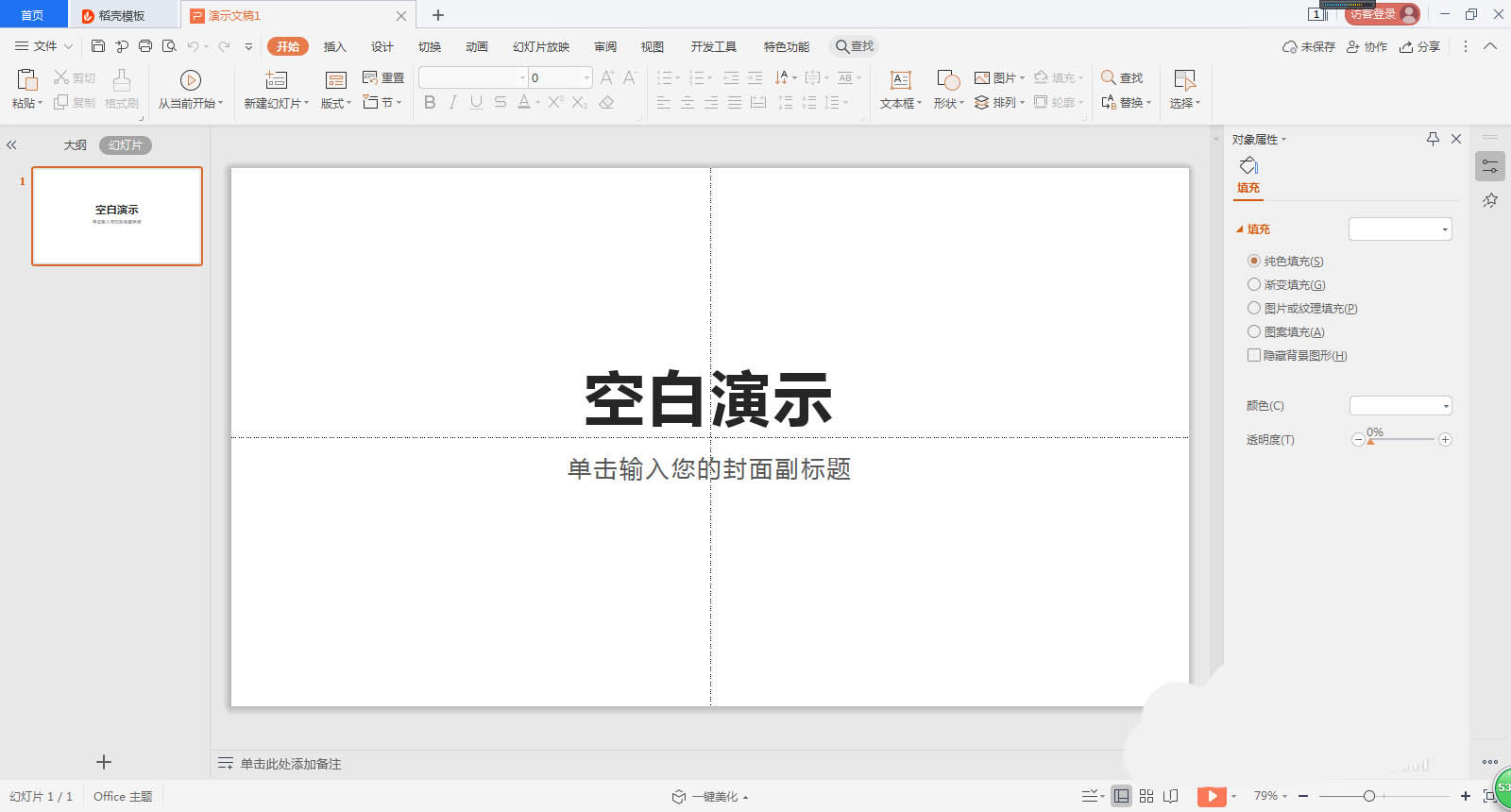Switch to the 插入 ribbon tab
This screenshot has height=812, width=1511.
pos(335,46)
